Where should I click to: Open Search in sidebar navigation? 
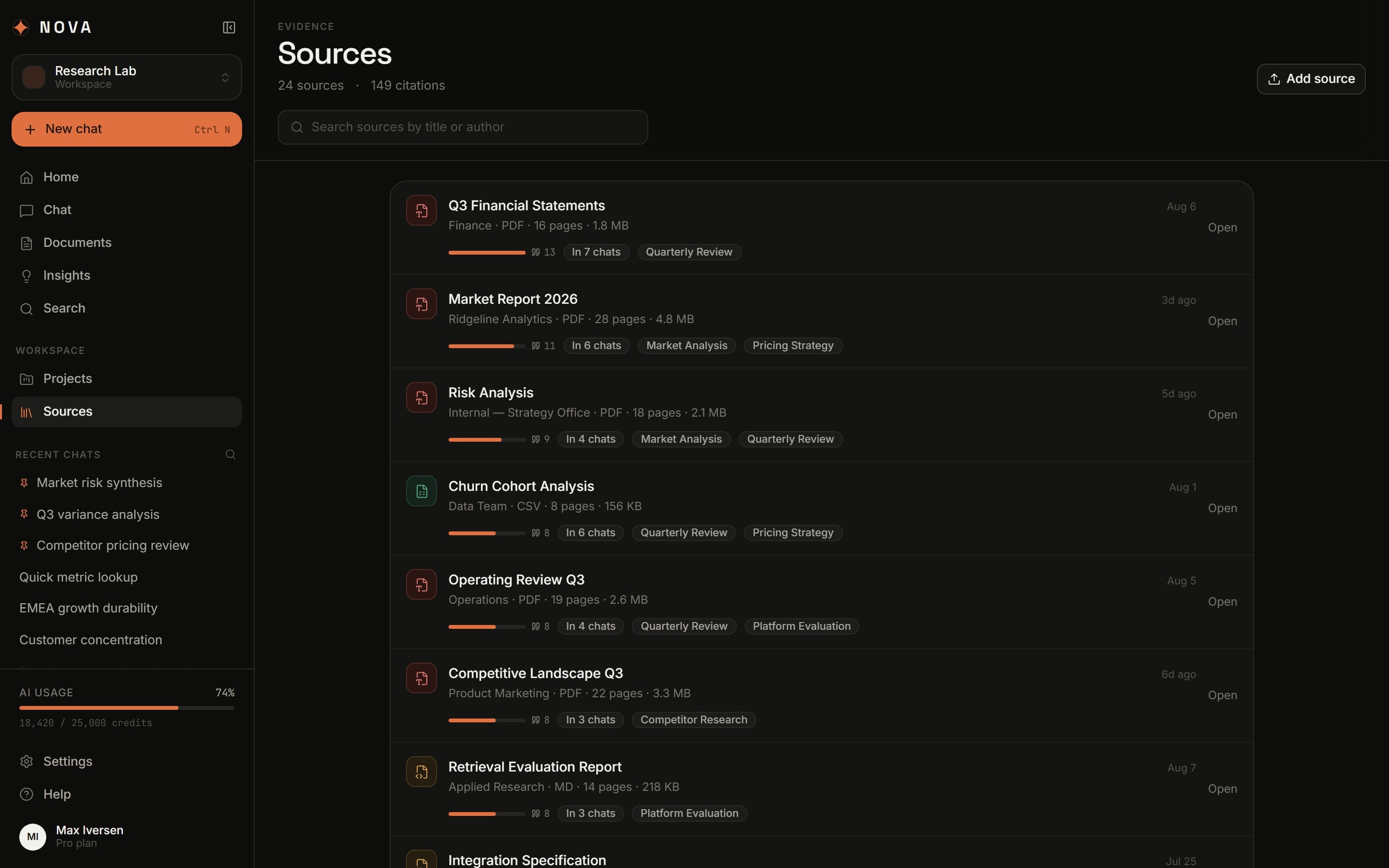126,308
